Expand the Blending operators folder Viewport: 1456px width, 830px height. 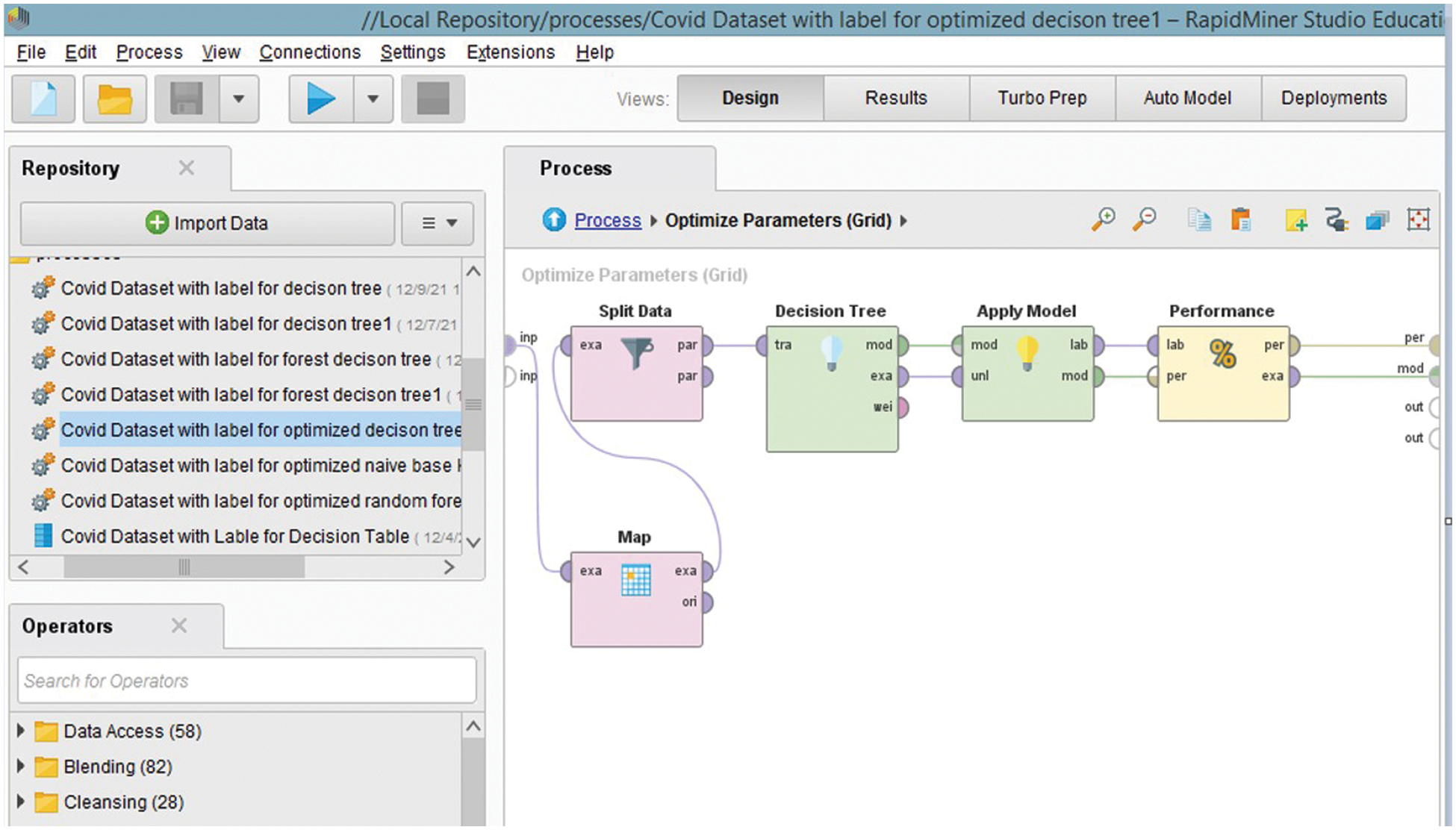click(21, 766)
